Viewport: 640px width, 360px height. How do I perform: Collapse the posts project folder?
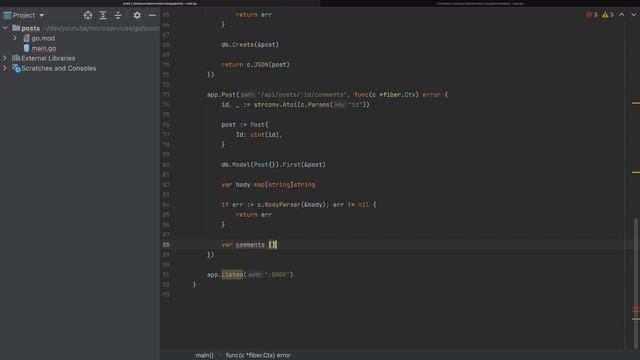5,28
